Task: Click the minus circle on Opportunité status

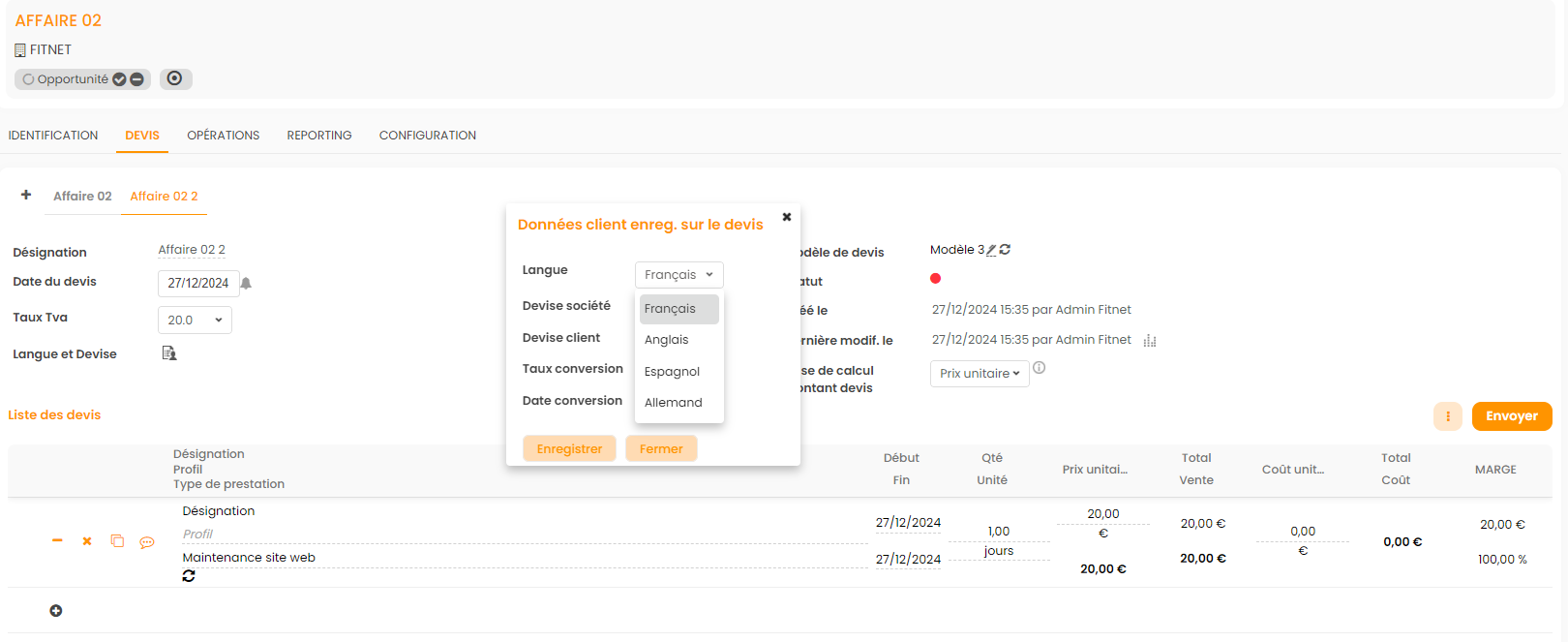Action: [x=137, y=79]
